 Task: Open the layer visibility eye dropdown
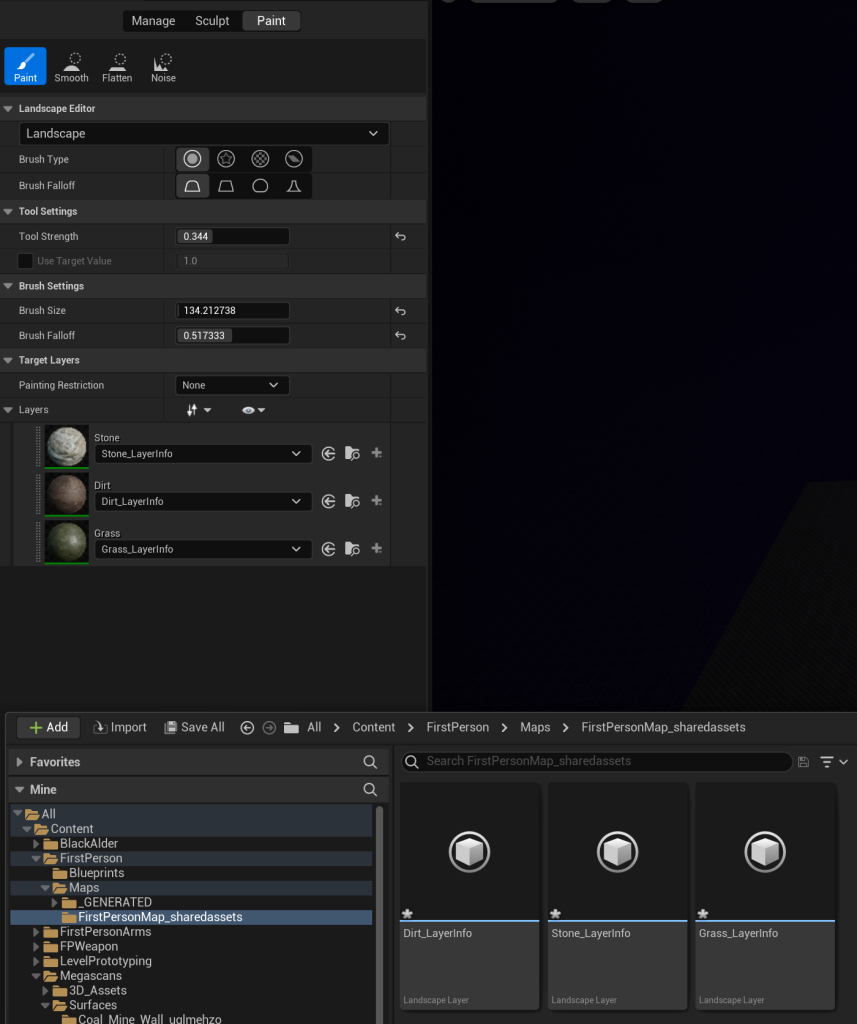point(253,410)
